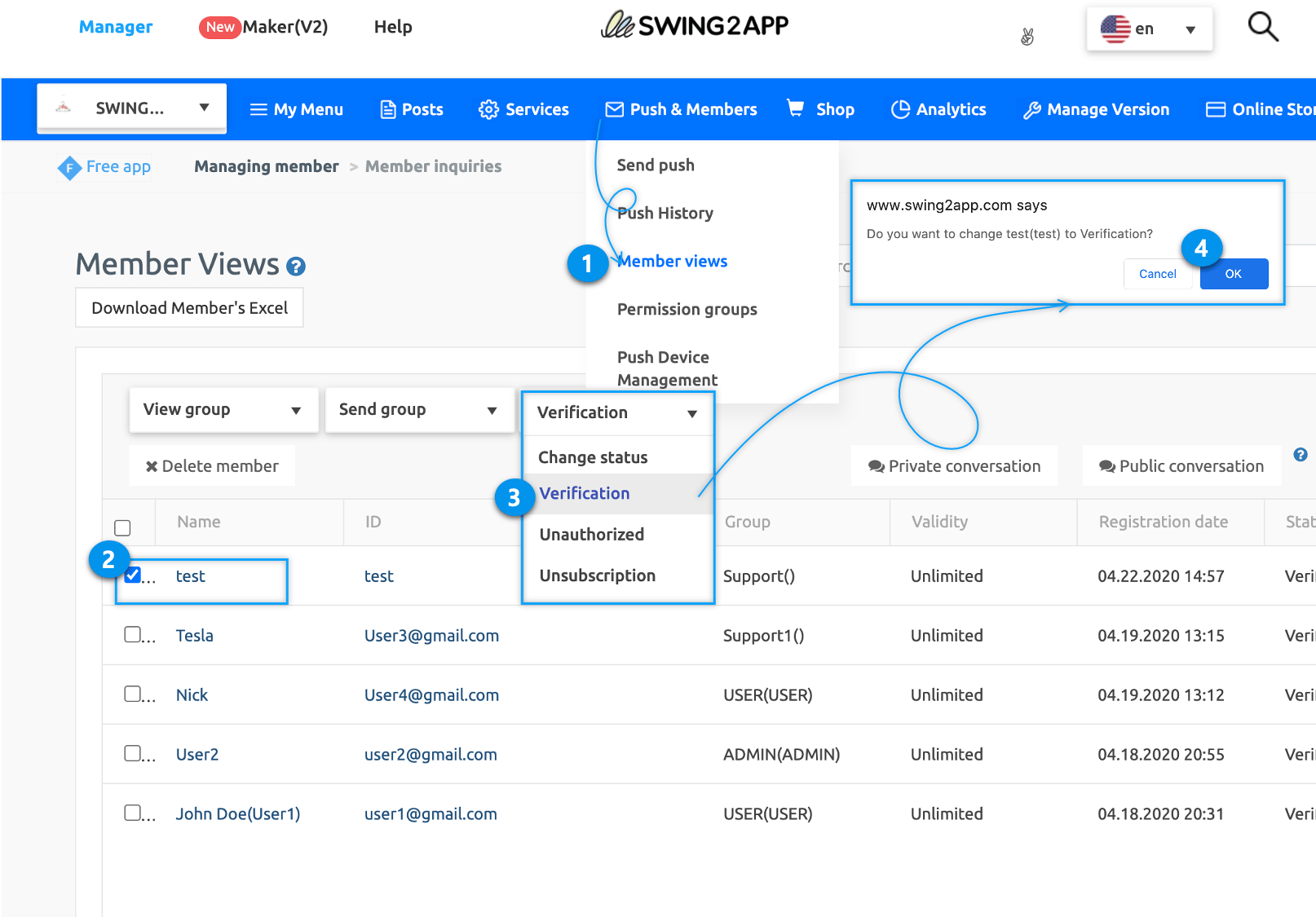Check the select-all checkbox in header
Viewport: 1316px width, 917px height.
tap(122, 527)
